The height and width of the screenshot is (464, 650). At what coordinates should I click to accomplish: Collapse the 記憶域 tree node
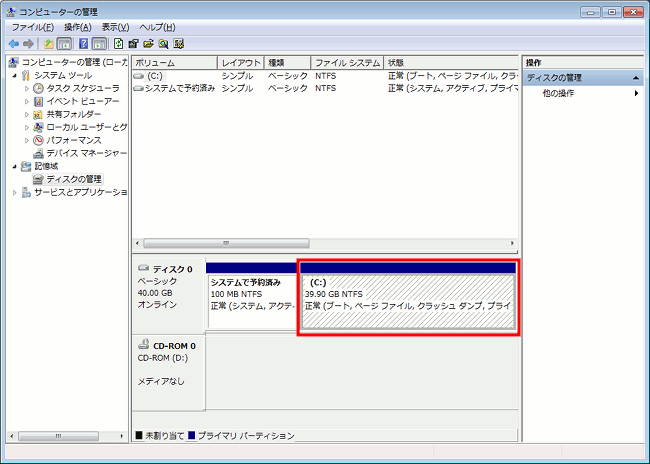pos(15,166)
